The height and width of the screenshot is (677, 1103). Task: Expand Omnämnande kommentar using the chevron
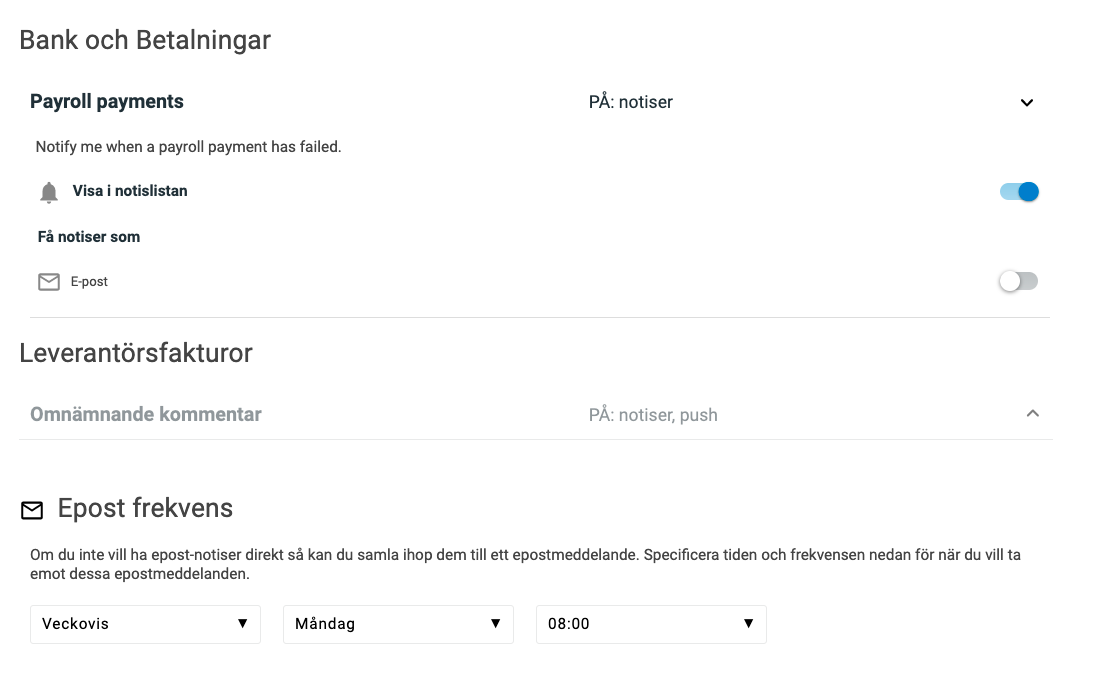pyautogui.click(x=1033, y=413)
